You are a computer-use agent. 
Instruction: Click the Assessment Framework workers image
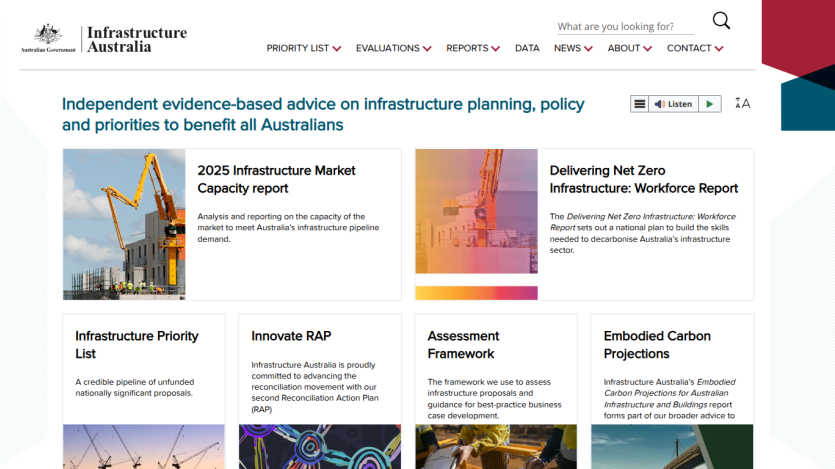[x=496, y=447]
